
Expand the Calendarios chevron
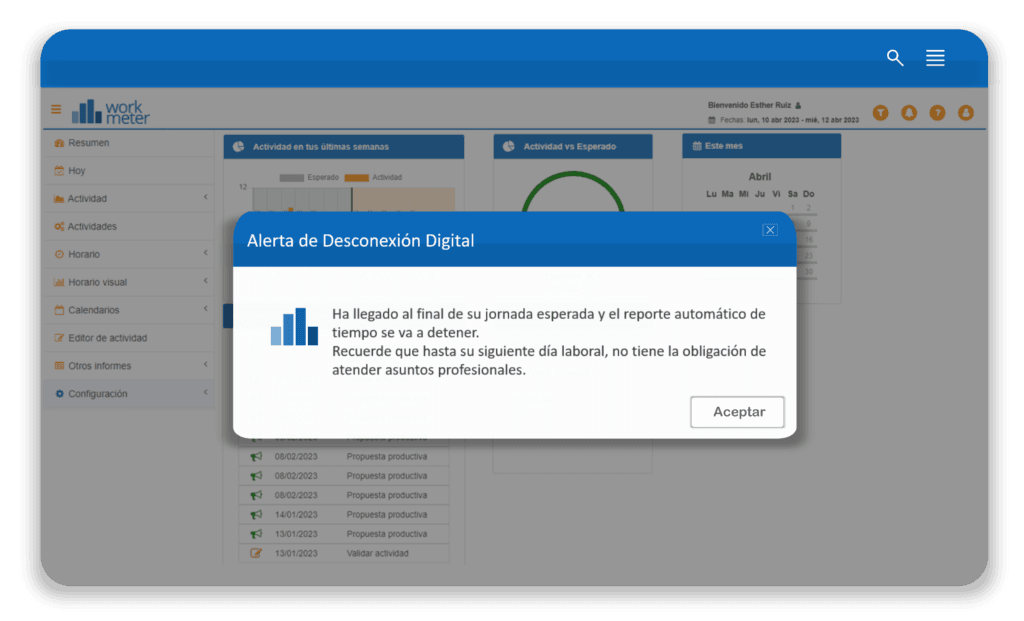[x=206, y=309]
